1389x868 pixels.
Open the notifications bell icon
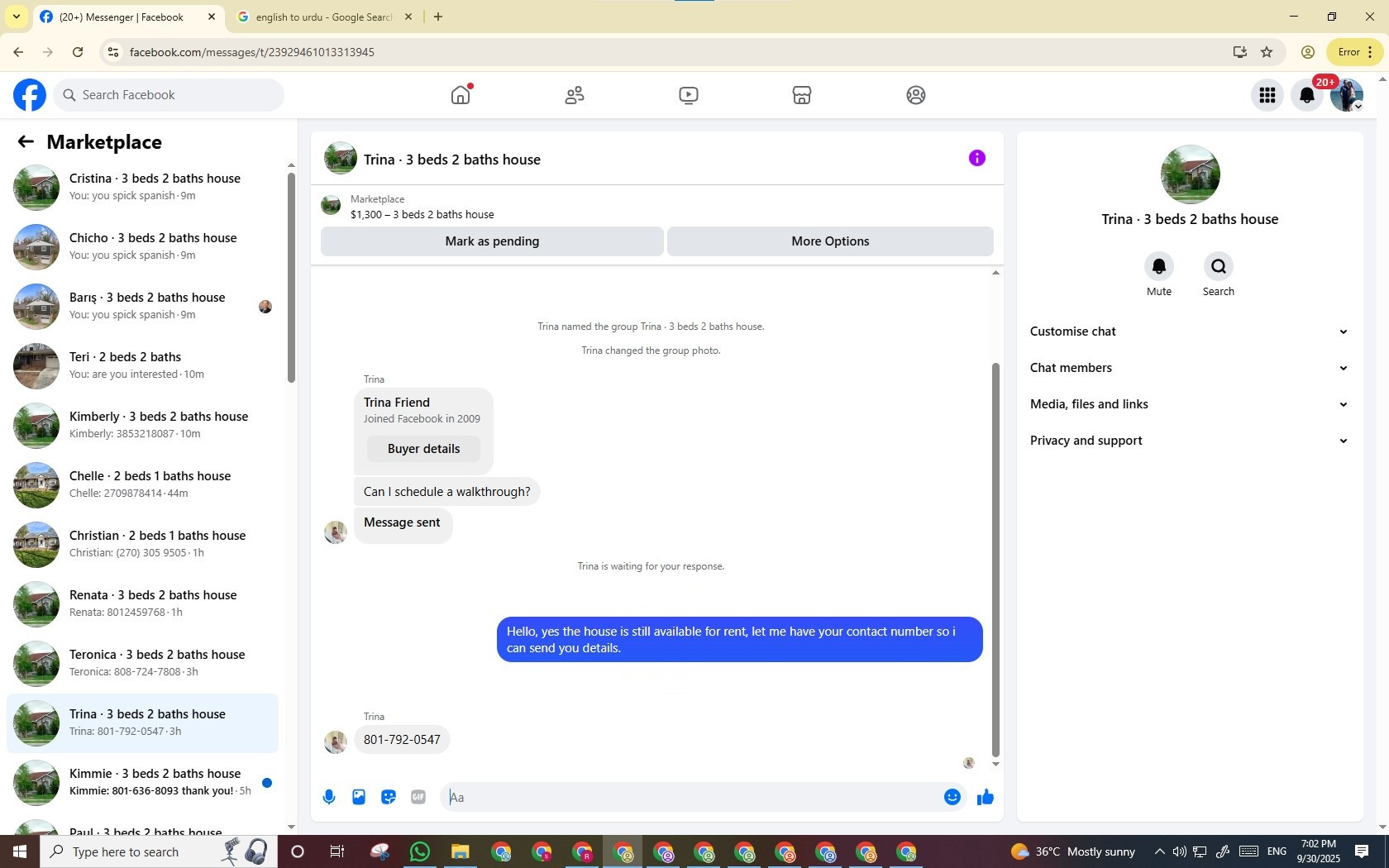1307,95
